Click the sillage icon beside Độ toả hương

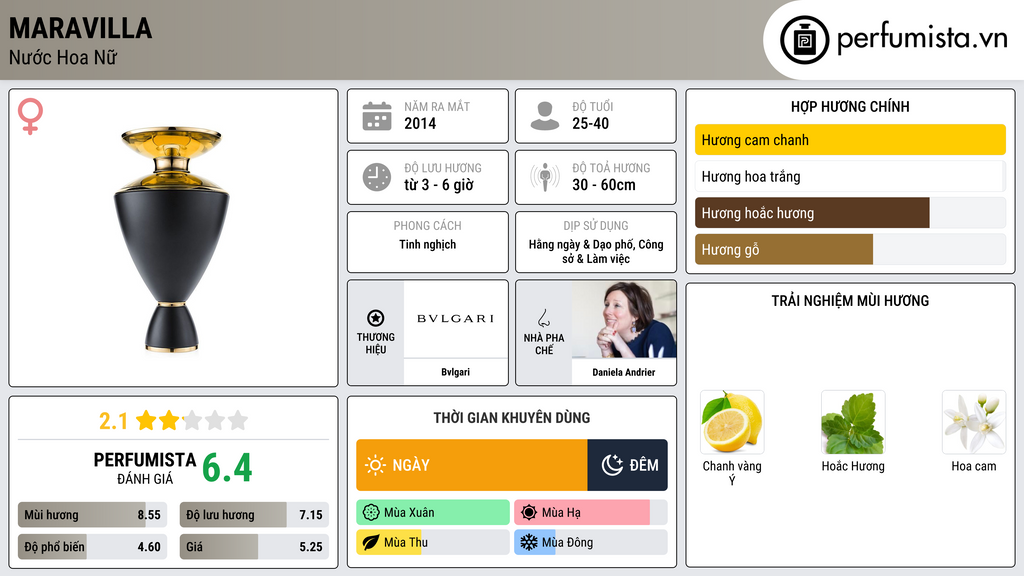pyautogui.click(x=545, y=177)
